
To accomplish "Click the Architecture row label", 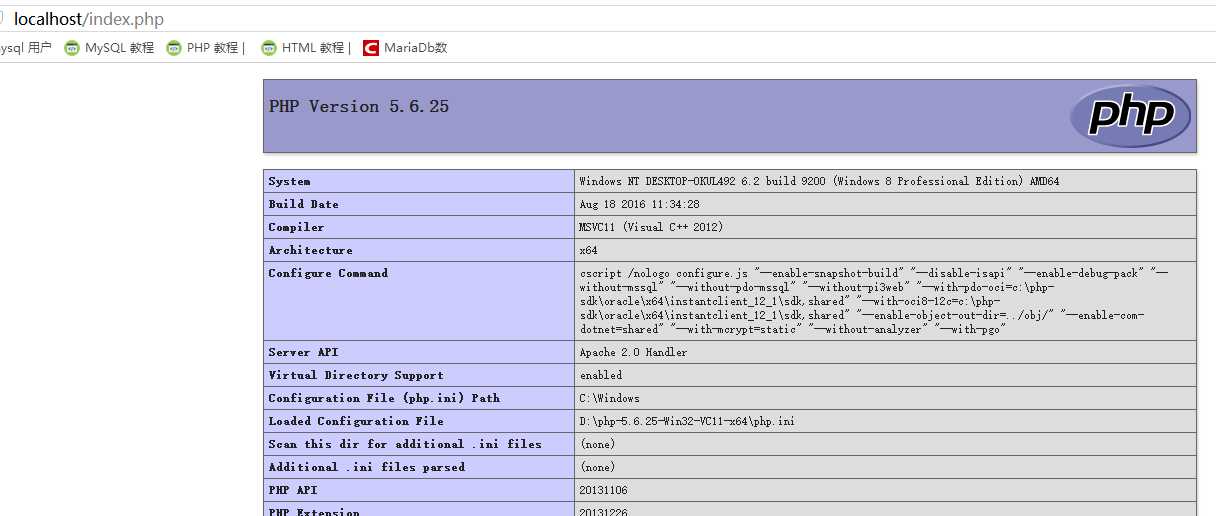I will [x=310, y=250].
